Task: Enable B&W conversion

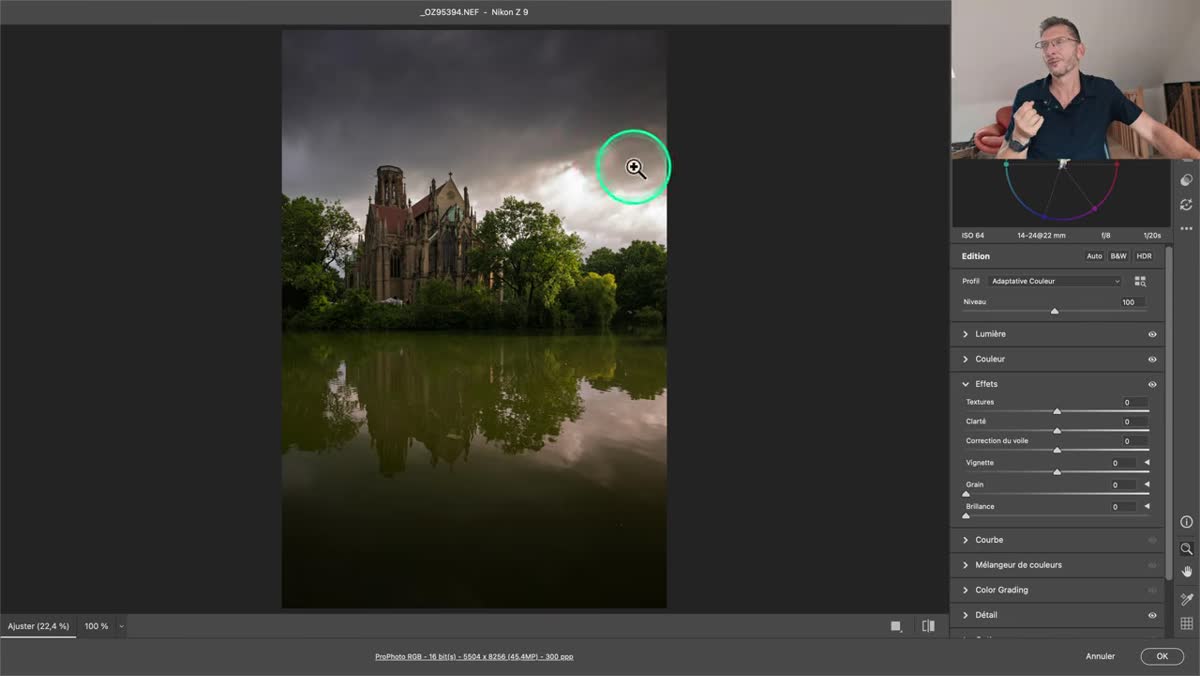Action: point(1118,256)
